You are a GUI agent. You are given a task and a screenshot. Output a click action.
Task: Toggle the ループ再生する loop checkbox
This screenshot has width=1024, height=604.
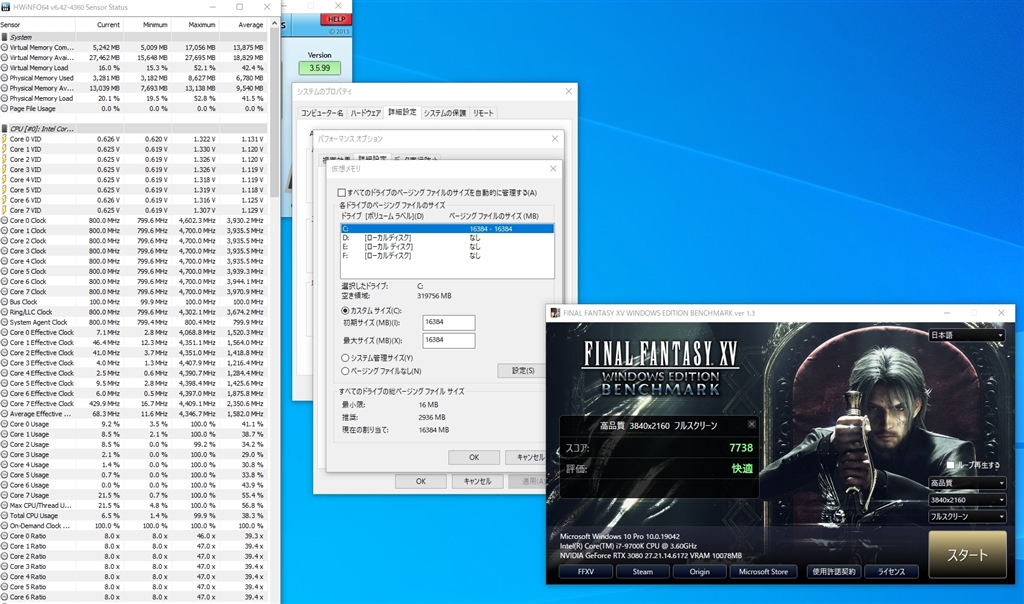point(950,465)
